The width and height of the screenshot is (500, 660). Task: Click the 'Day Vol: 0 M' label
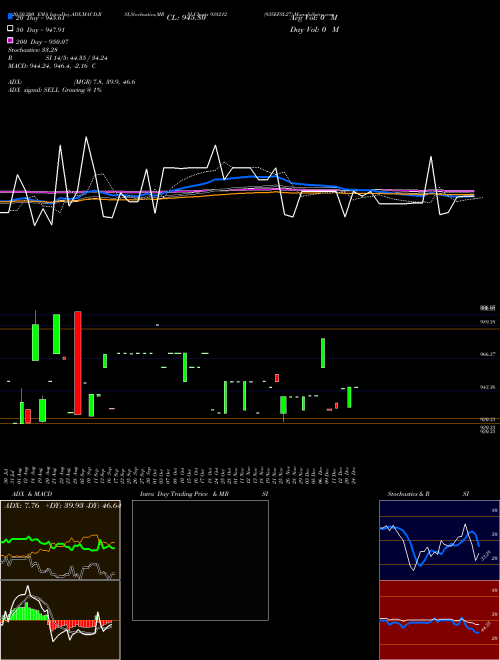pos(314,30)
